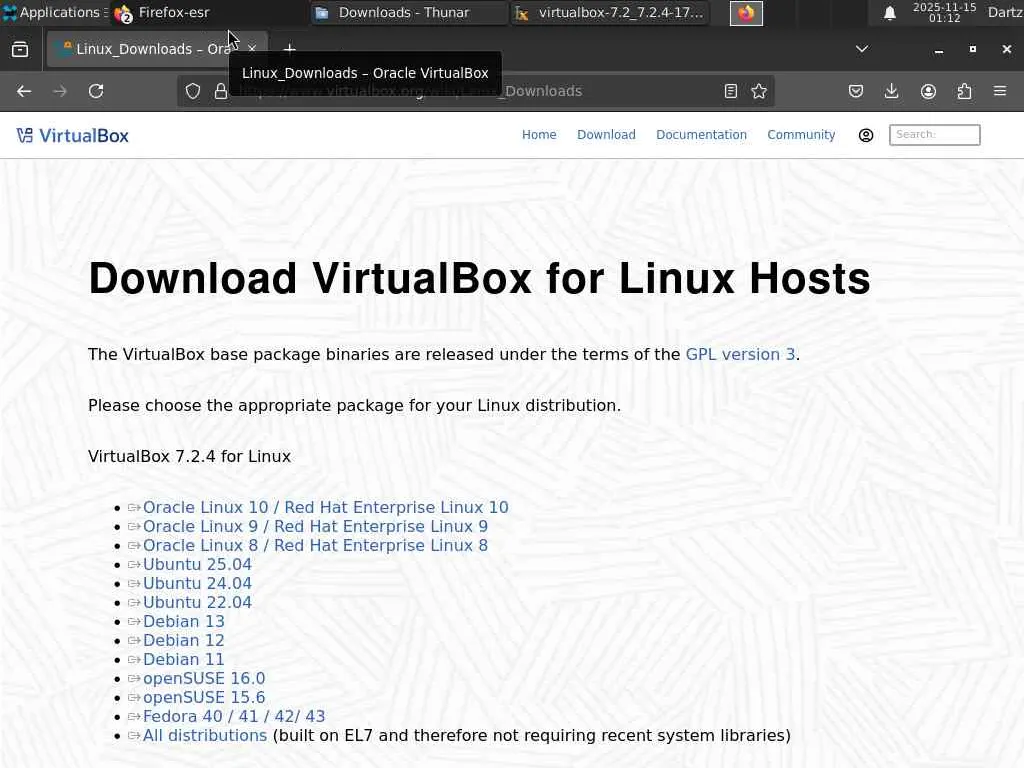Image resolution: width=1024 pixels, height=768 pixels.
Task: Download the Debian 12 package
Action: pyautogui.click(x=184, y=640)
